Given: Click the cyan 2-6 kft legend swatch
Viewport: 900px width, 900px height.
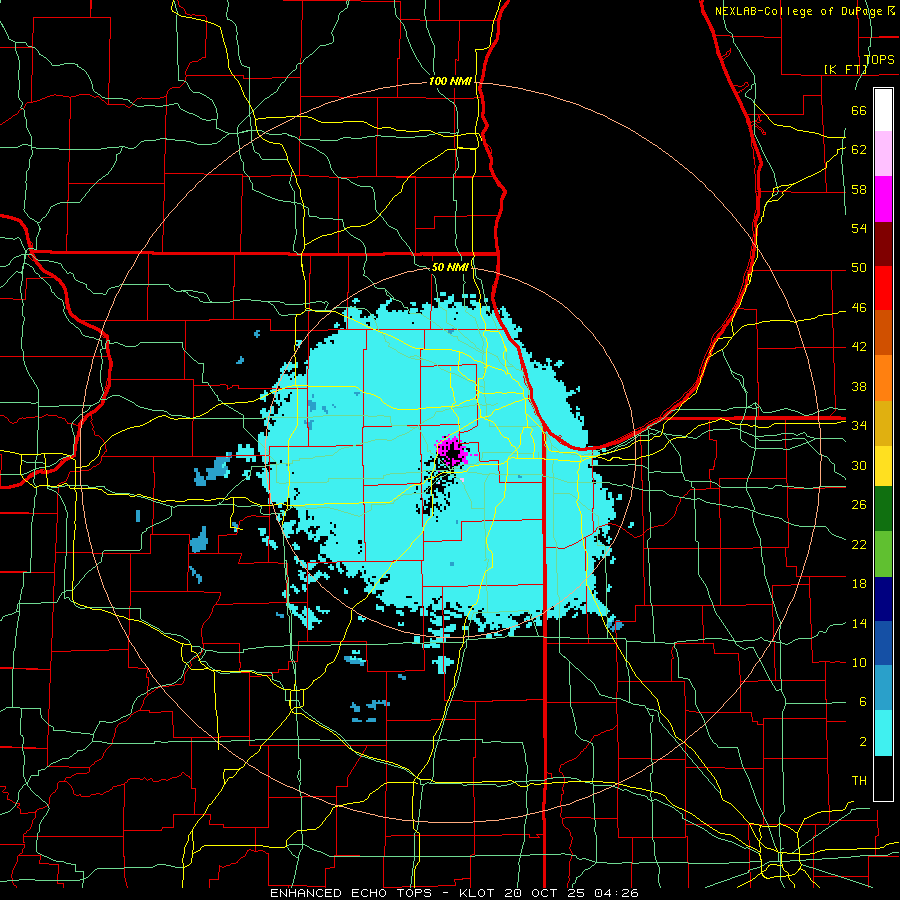Looking at the screenshot, I should [x=883, y=733].
